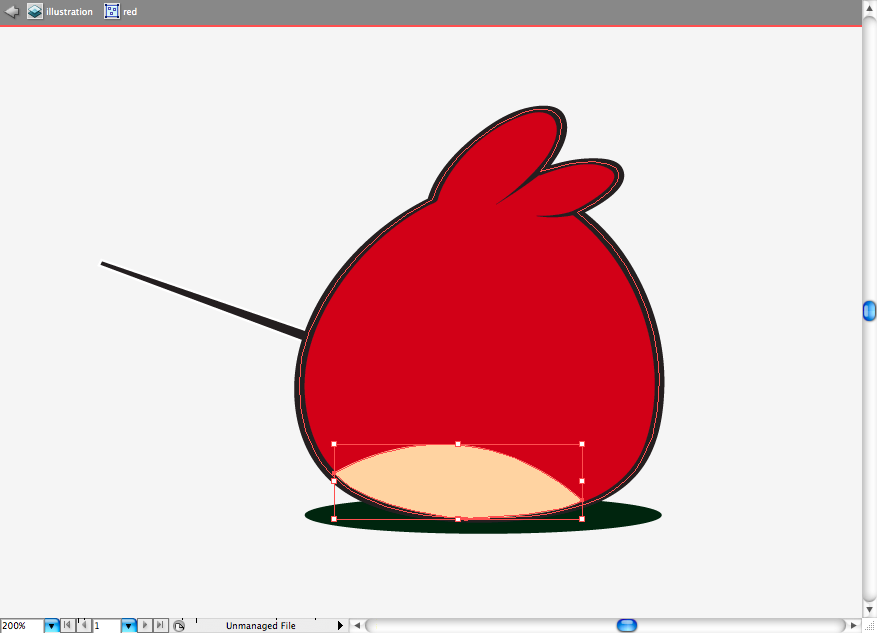Click the bottom-left bounding box handle
This screenshot has height=633, width=877.
(334, 519)
